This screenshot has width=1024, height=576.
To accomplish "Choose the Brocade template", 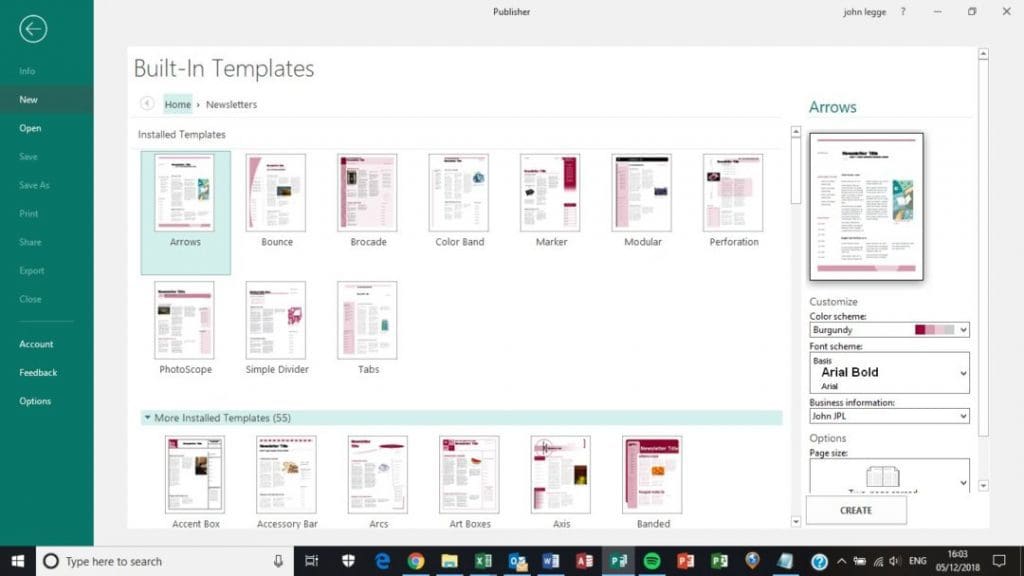I will tap(366, 195).
